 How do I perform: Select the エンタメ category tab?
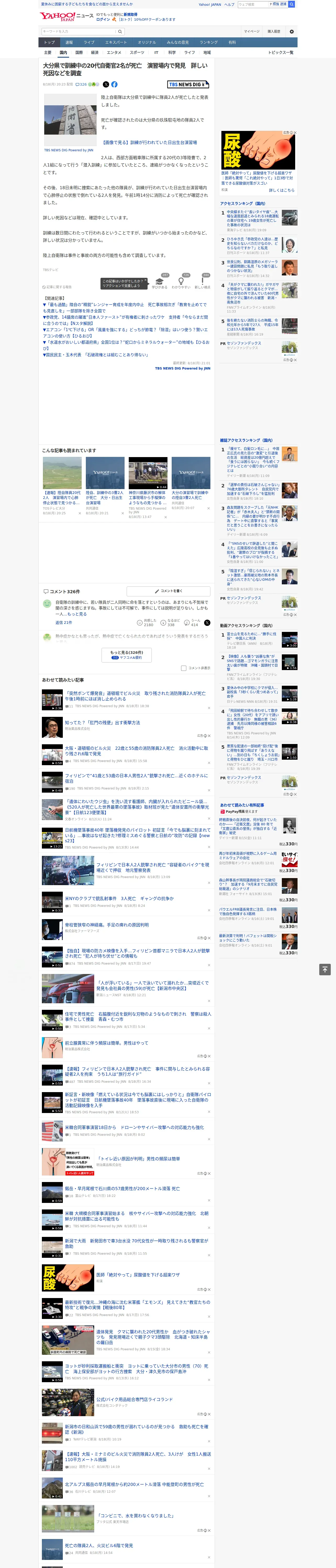click(x=114, y=53)
